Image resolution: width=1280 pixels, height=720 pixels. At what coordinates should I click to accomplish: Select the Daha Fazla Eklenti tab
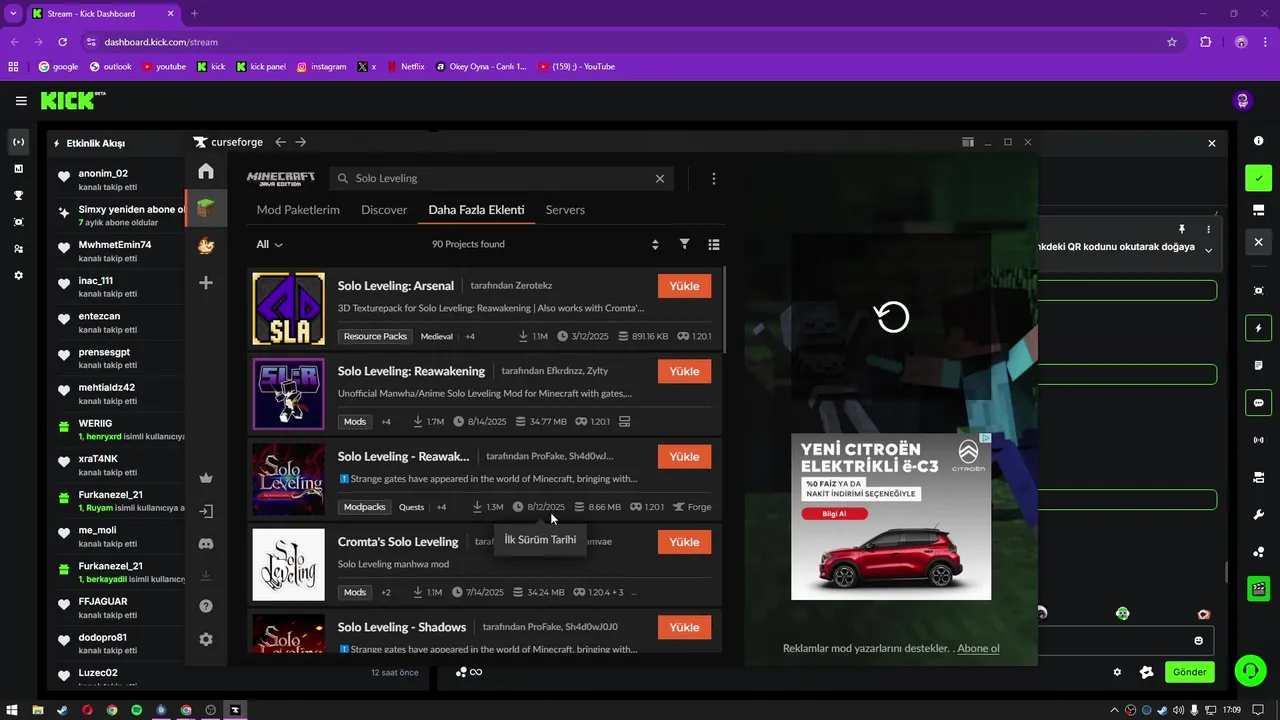[x=476, y=210]
